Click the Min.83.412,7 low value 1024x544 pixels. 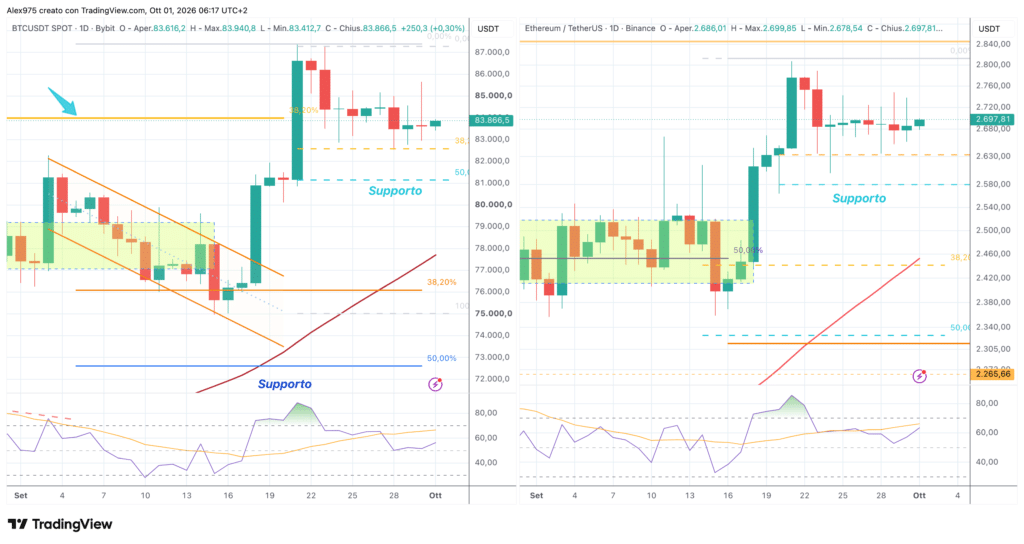tap(297, 29)
